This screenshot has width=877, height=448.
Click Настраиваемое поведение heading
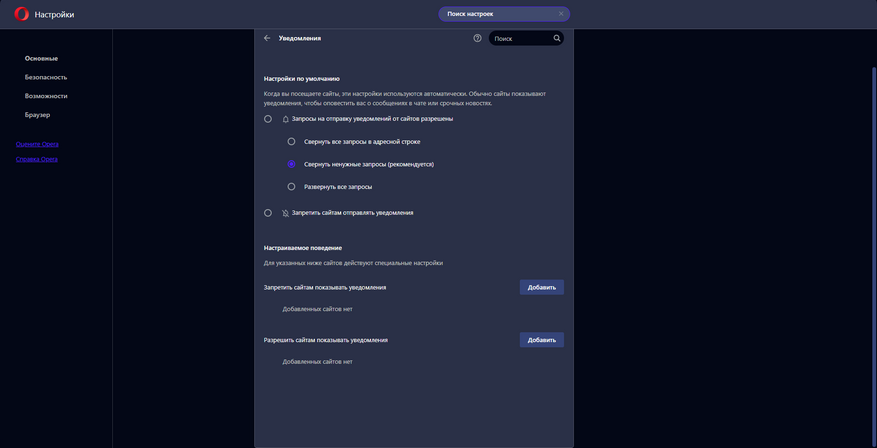303,247
